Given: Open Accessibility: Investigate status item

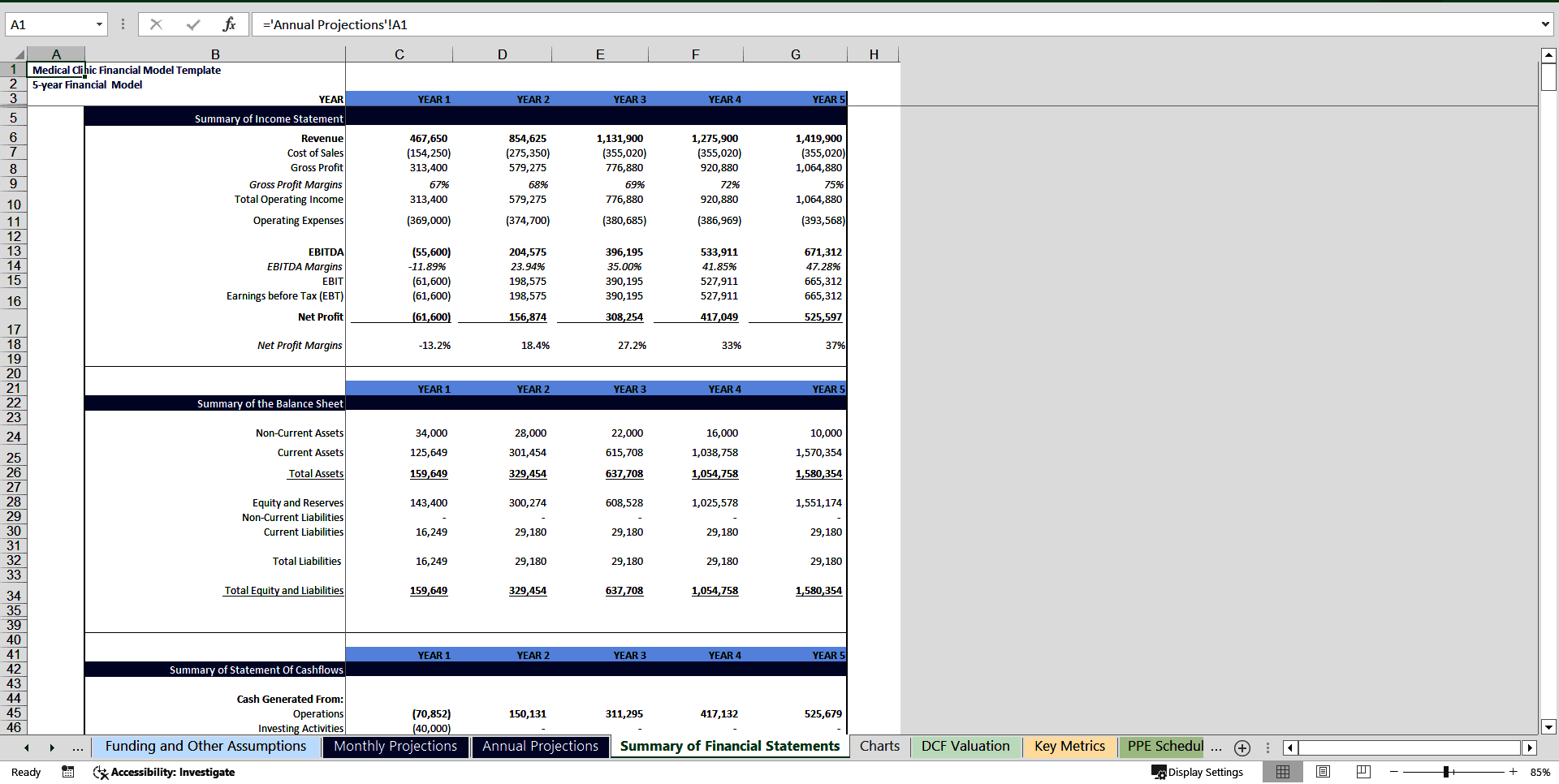Looking at the screenshot, I should (x=164, y=772).
